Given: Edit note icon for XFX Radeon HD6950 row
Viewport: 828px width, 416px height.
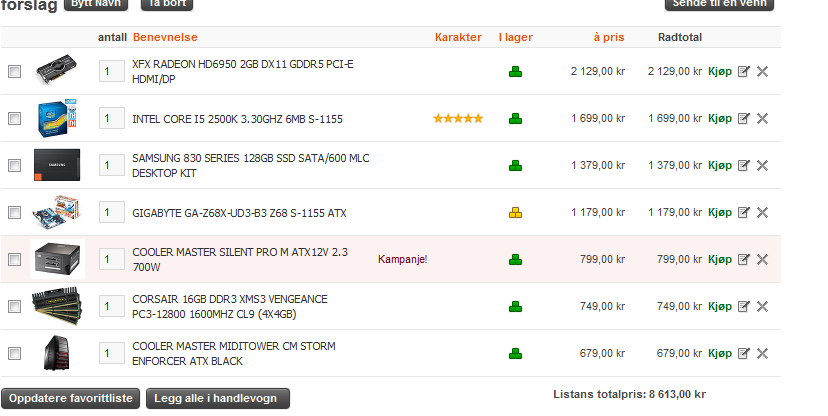Looking at the screenshot, I should pos(744,71).
